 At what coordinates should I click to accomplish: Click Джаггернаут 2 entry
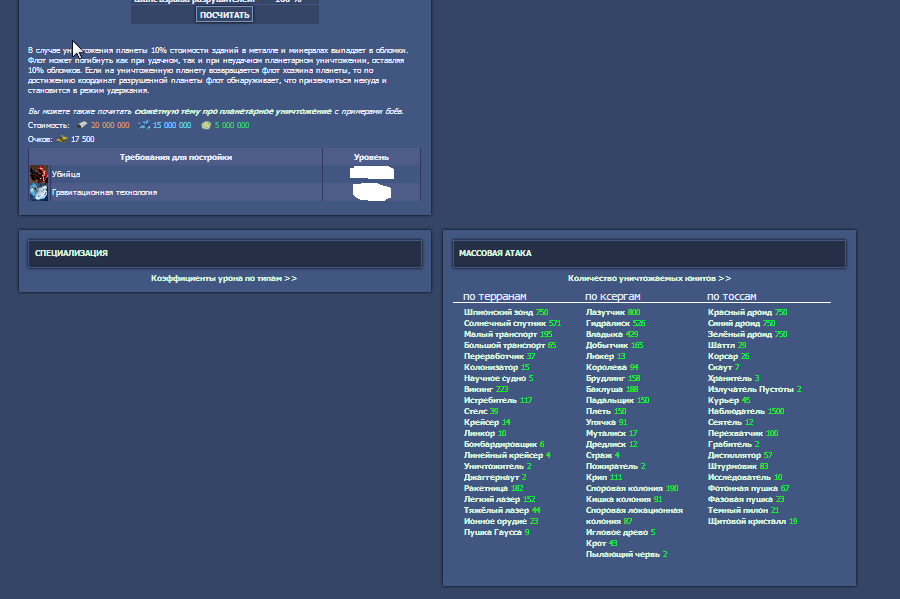pyautogui.click(x=495, y=477)
